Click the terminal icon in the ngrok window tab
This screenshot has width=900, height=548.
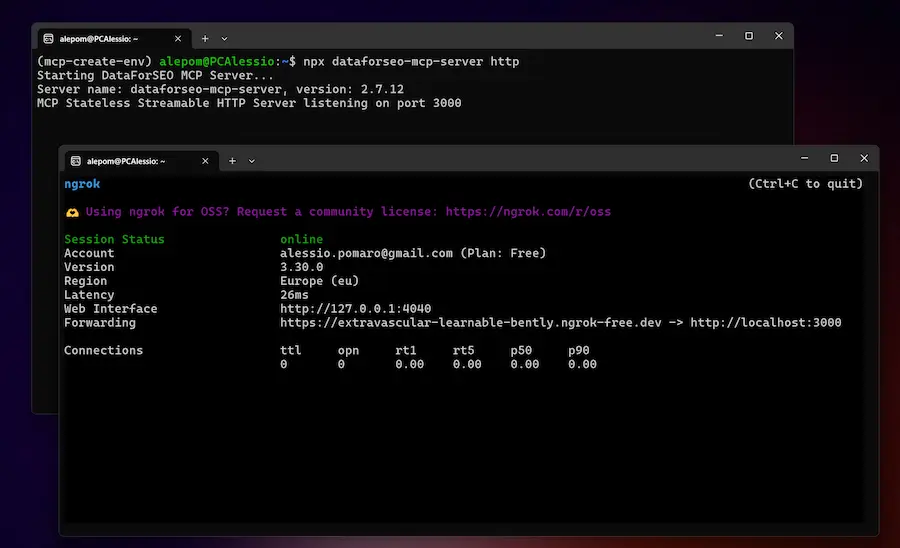point(75,160)
